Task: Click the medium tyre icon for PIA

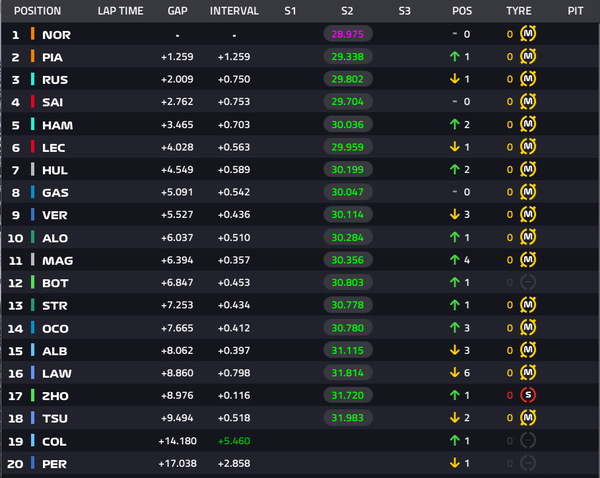Action: 528,56
